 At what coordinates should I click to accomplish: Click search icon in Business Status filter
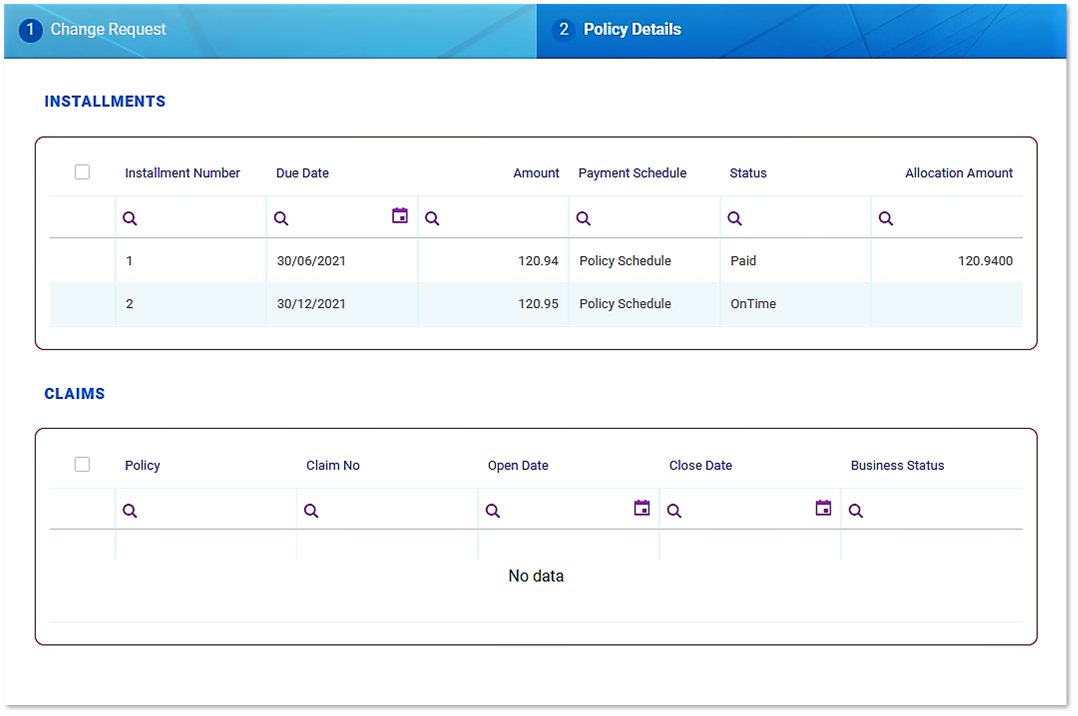click(x=856, y=511)
